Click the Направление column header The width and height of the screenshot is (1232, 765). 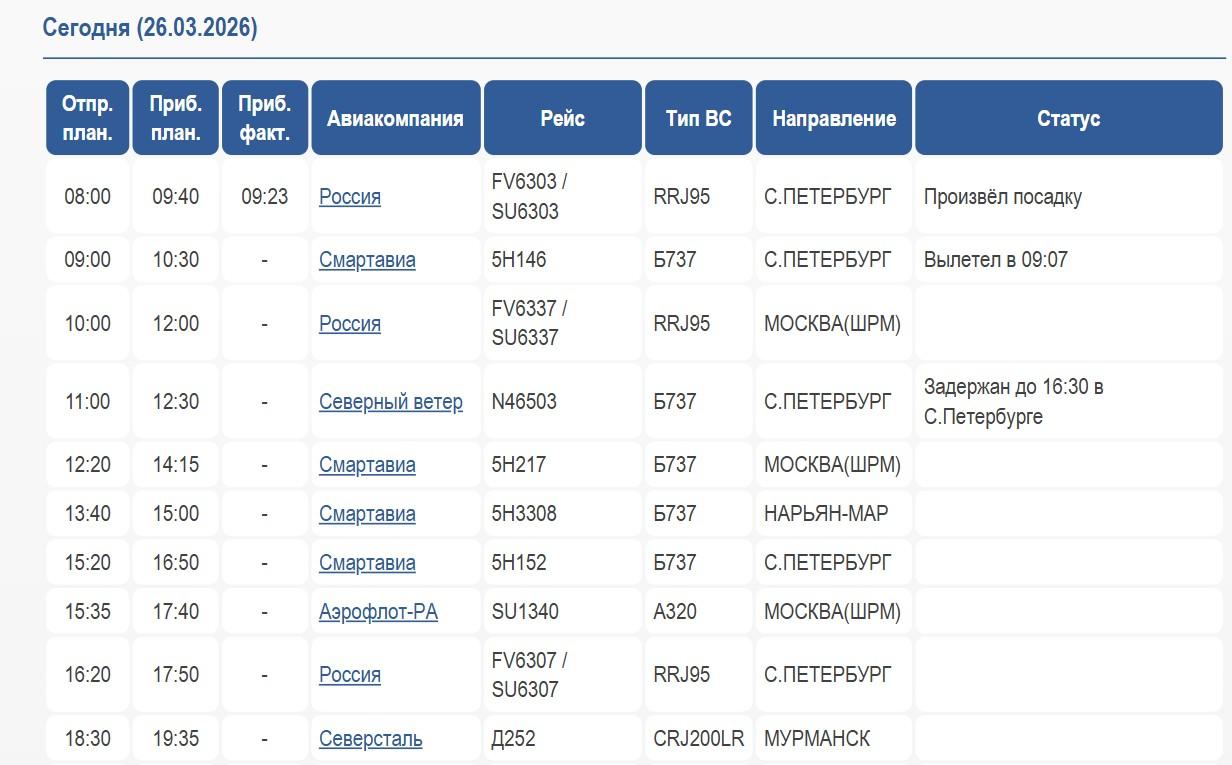click(833, 118)
